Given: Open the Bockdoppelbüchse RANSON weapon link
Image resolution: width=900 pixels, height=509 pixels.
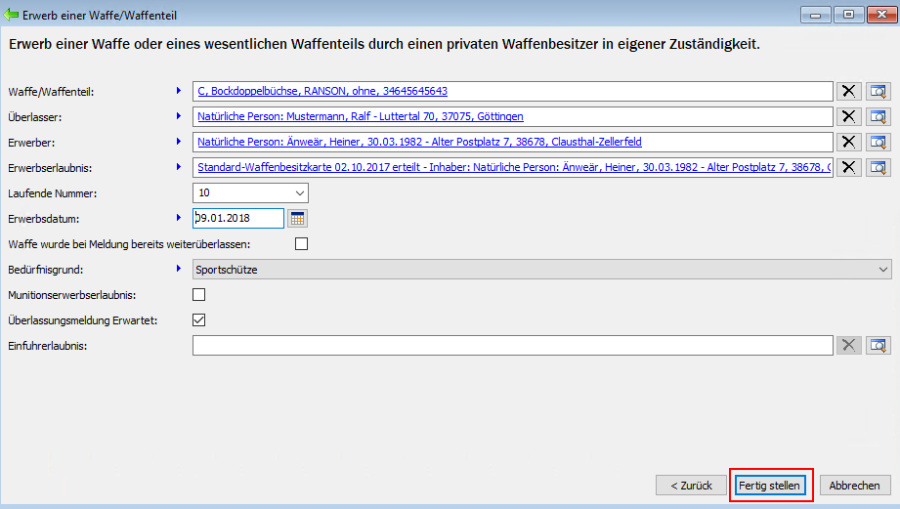Looking at the screenshot, I should (x=322, y=91).
